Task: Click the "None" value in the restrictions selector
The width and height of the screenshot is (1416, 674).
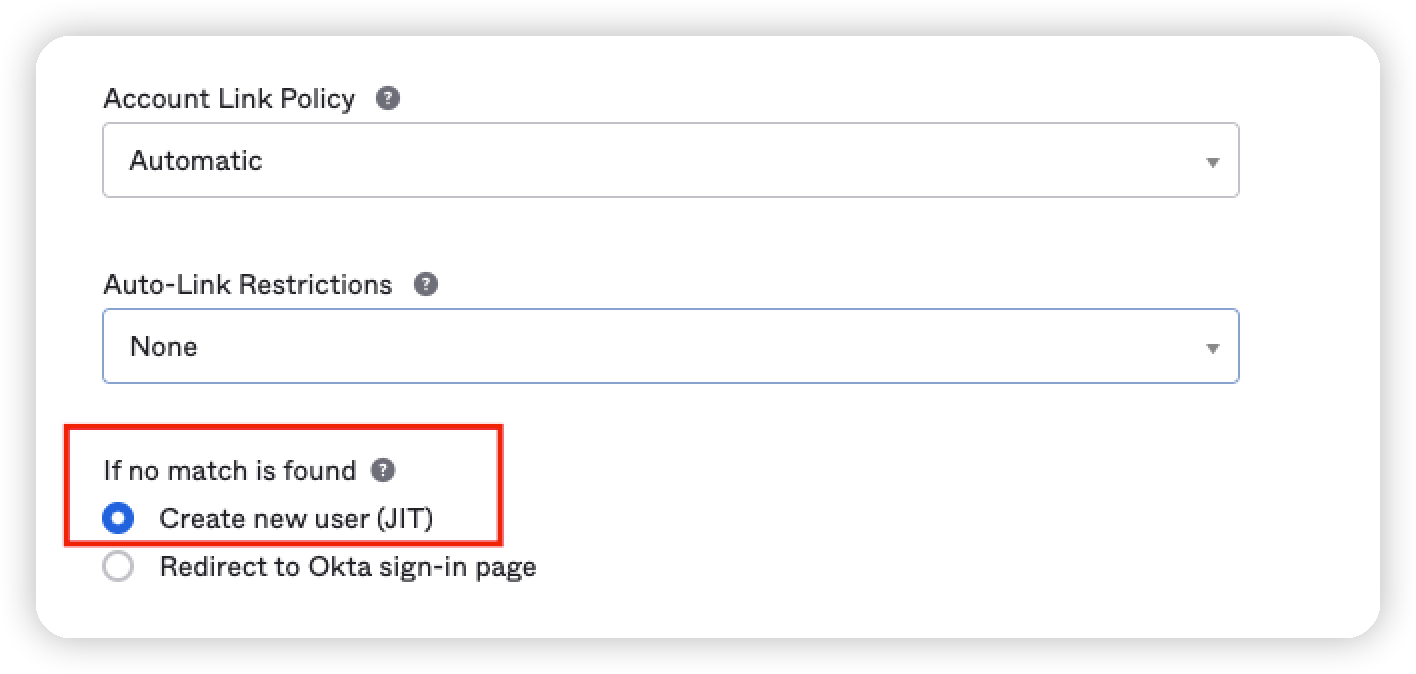Action: pos(164,347)
